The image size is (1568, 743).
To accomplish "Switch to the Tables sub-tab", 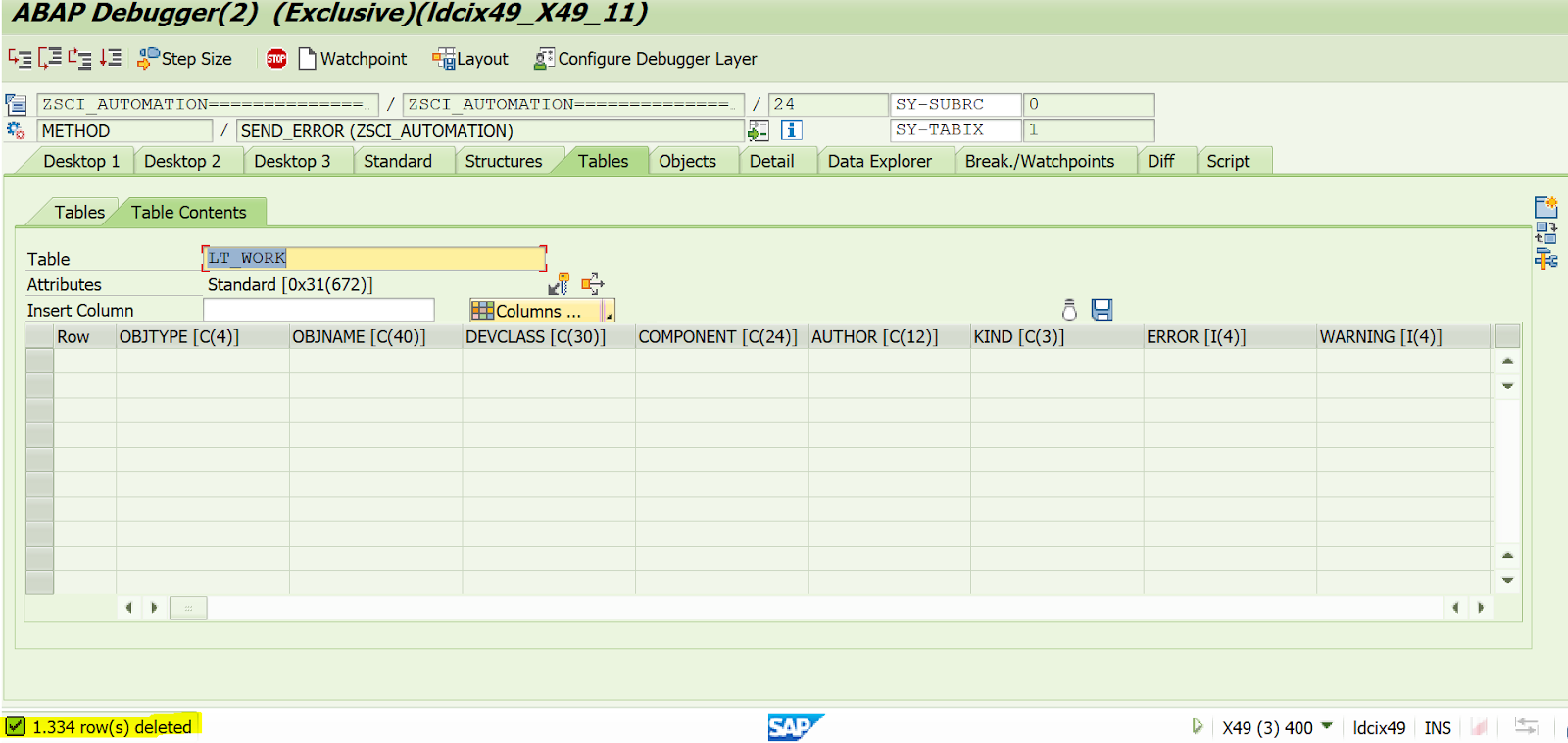I will click(79, 212).
